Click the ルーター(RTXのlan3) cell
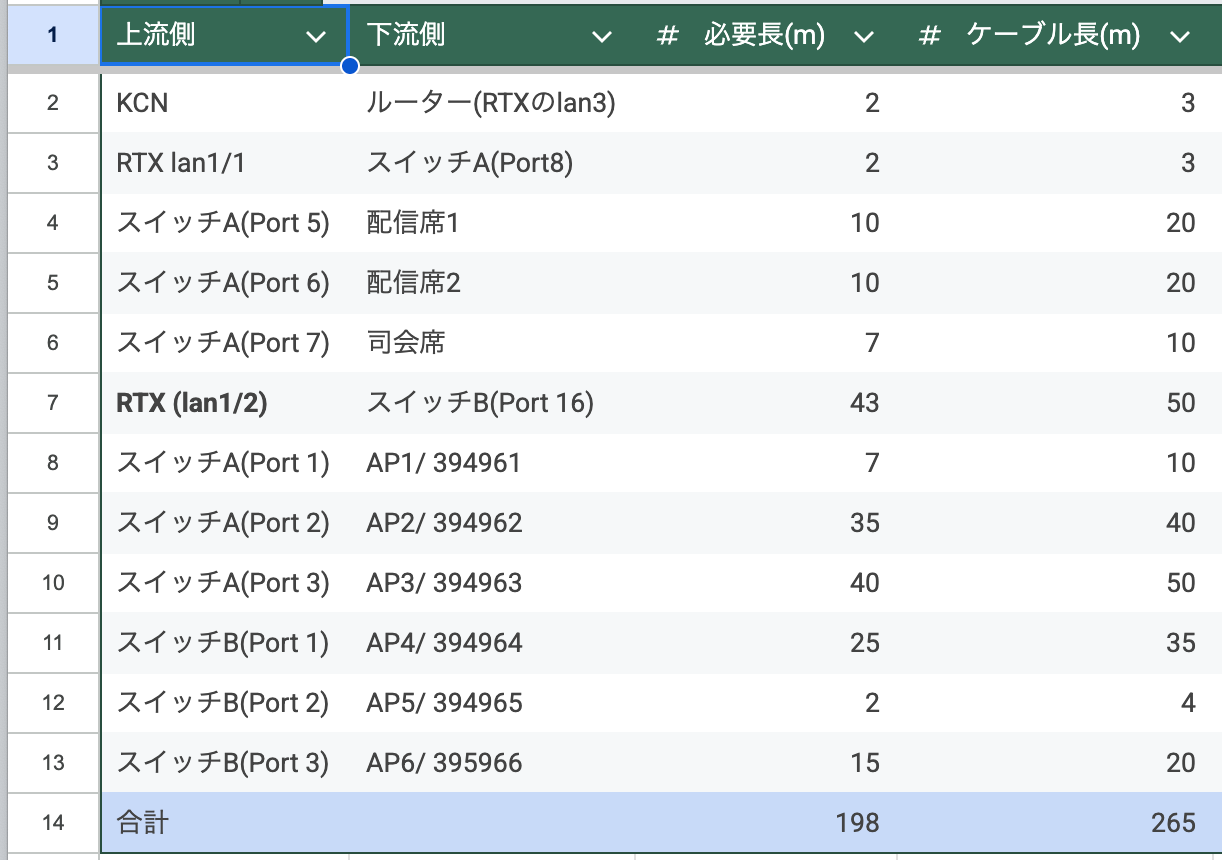The height and width of the screenshot is (860, 1222). tap(490, 103)
